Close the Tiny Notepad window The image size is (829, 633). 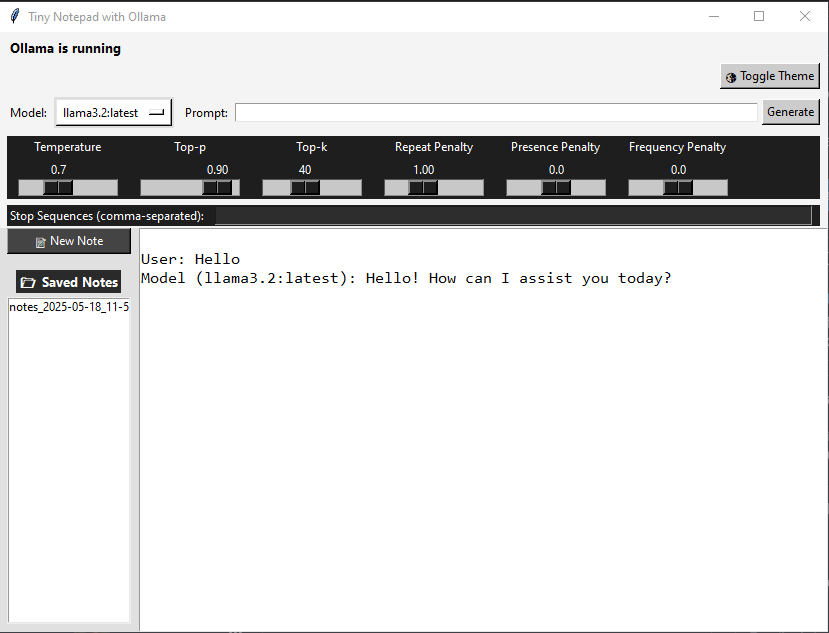click(x=805, y=16)
